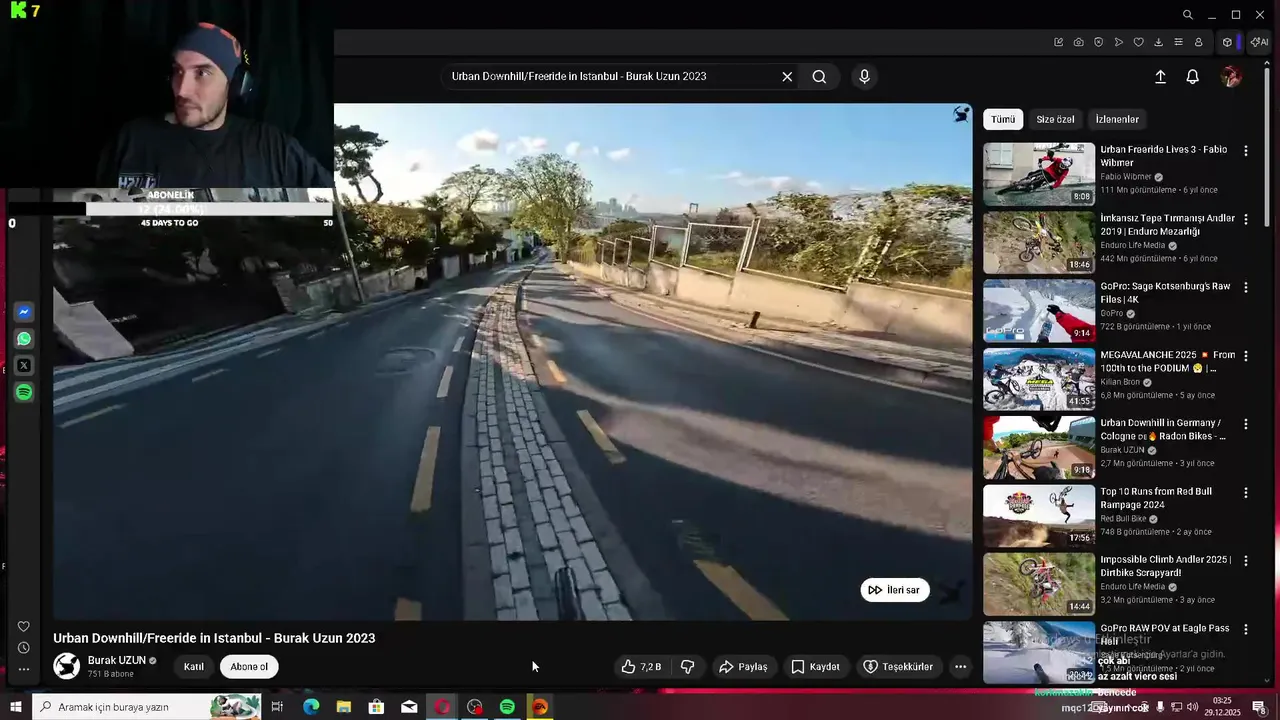
Task: Open the YouTube upload/create icon
Action: pyautogui.click(x=1160, y=76)
